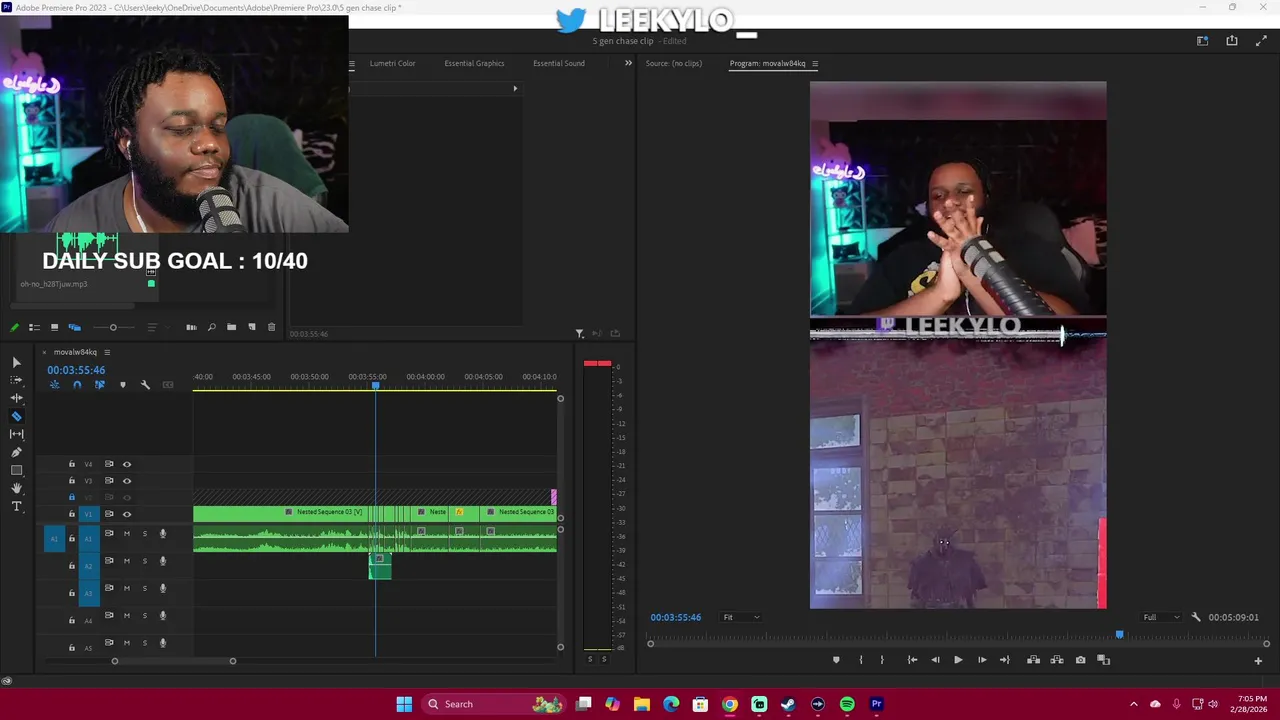Unlock the locked V2 track
The height and width of the screenshot is (720, 1280).
71,497
